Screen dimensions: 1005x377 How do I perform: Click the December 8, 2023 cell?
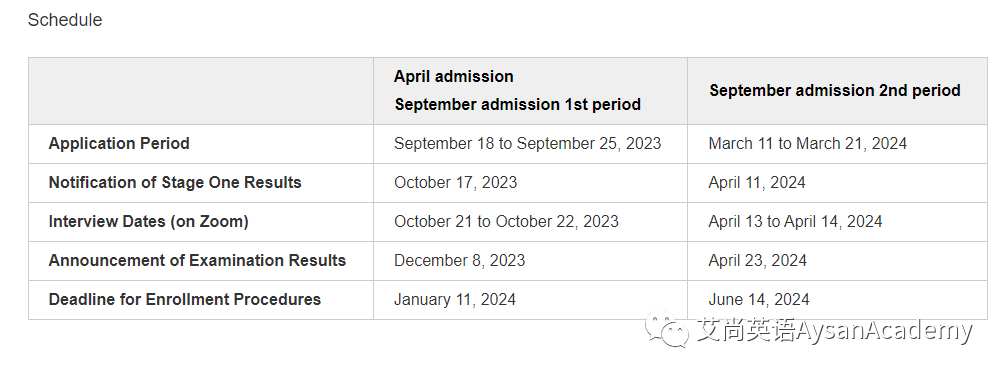(460, 260)
